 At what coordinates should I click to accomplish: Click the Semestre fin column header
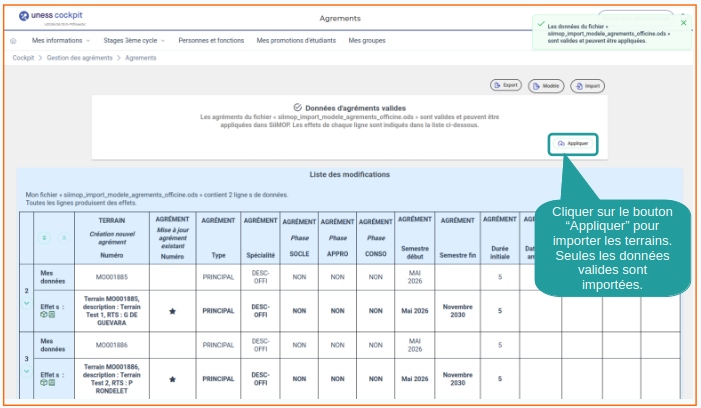click(457, 238)
